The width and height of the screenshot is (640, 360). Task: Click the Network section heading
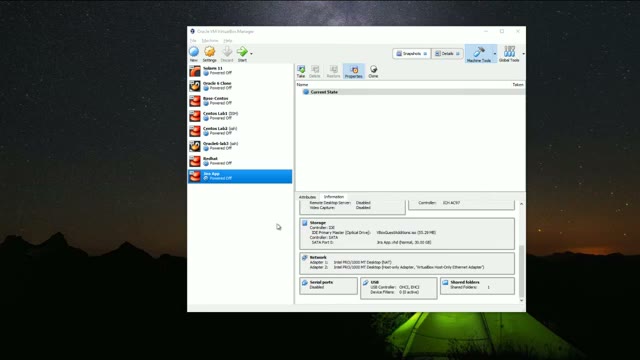(x=318, y=258)
